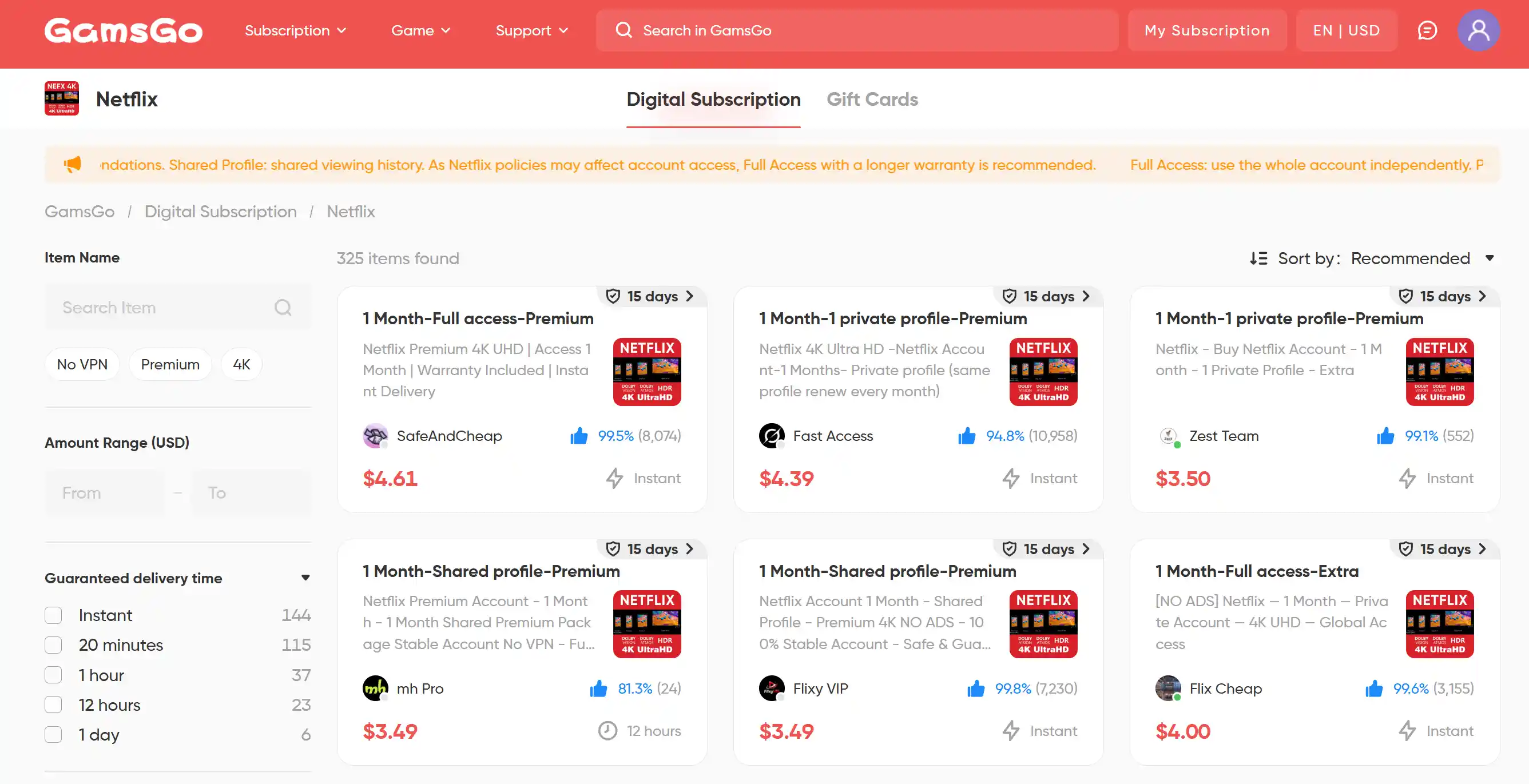Image resolution: width=1529 pixels, height=784 pixels.
Task: Go to Digital Subscription breadcrumb link
Action: pos(220,211)
